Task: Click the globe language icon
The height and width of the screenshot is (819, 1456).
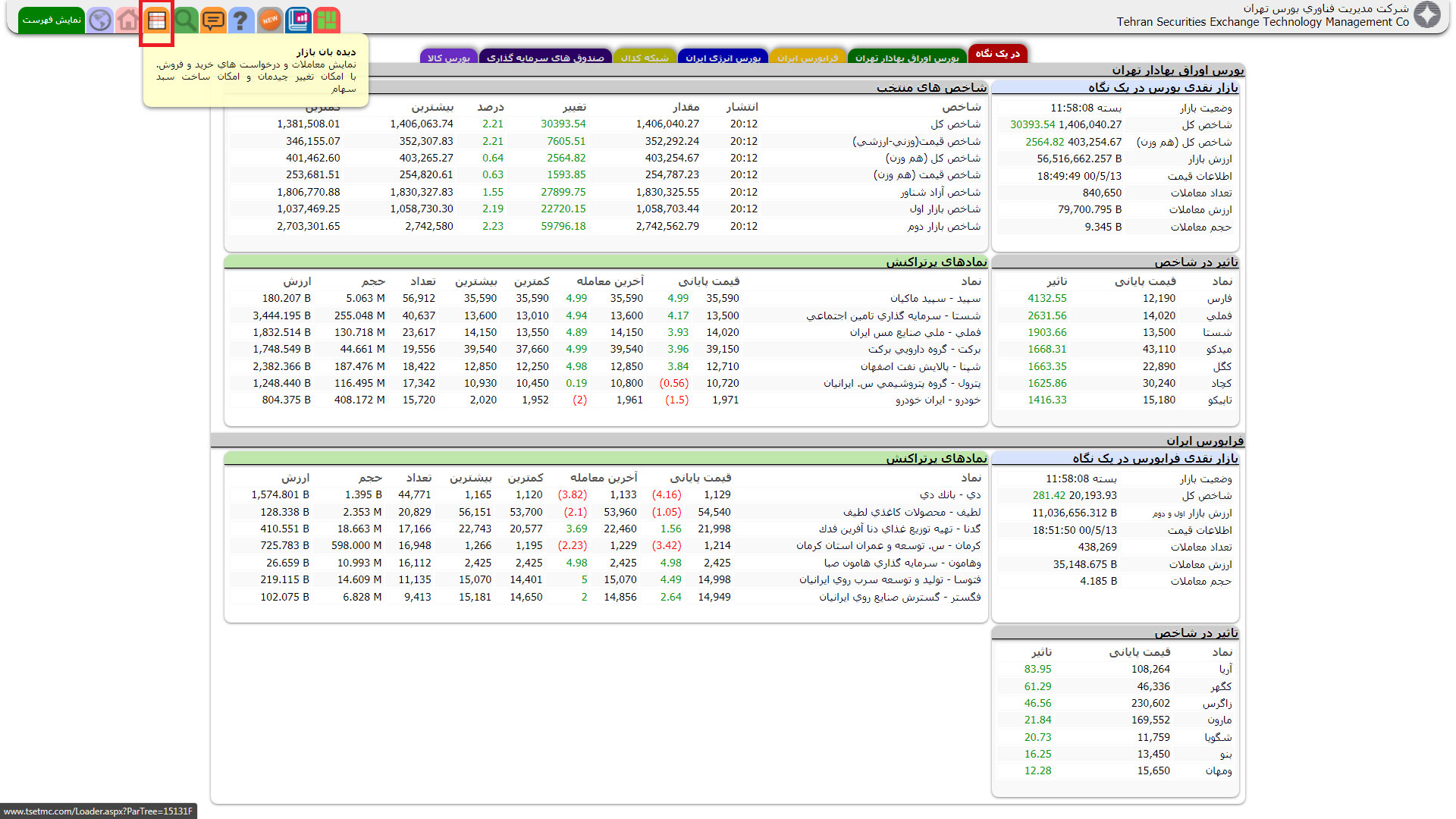Action: pos(100,20)
